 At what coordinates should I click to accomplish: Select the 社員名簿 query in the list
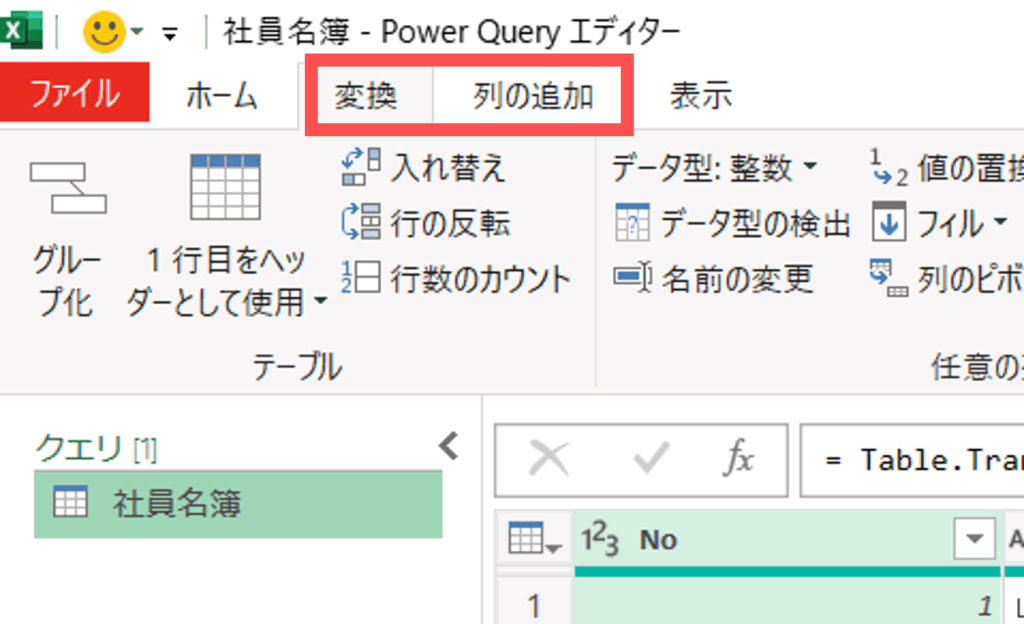click(237, 503)
